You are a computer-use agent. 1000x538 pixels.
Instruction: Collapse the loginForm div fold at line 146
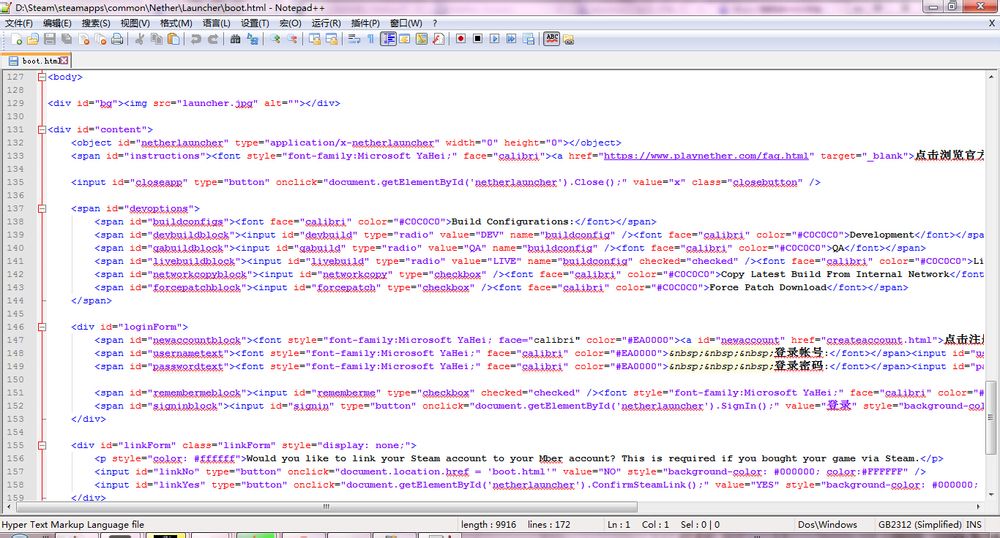[x=40, y=326]
